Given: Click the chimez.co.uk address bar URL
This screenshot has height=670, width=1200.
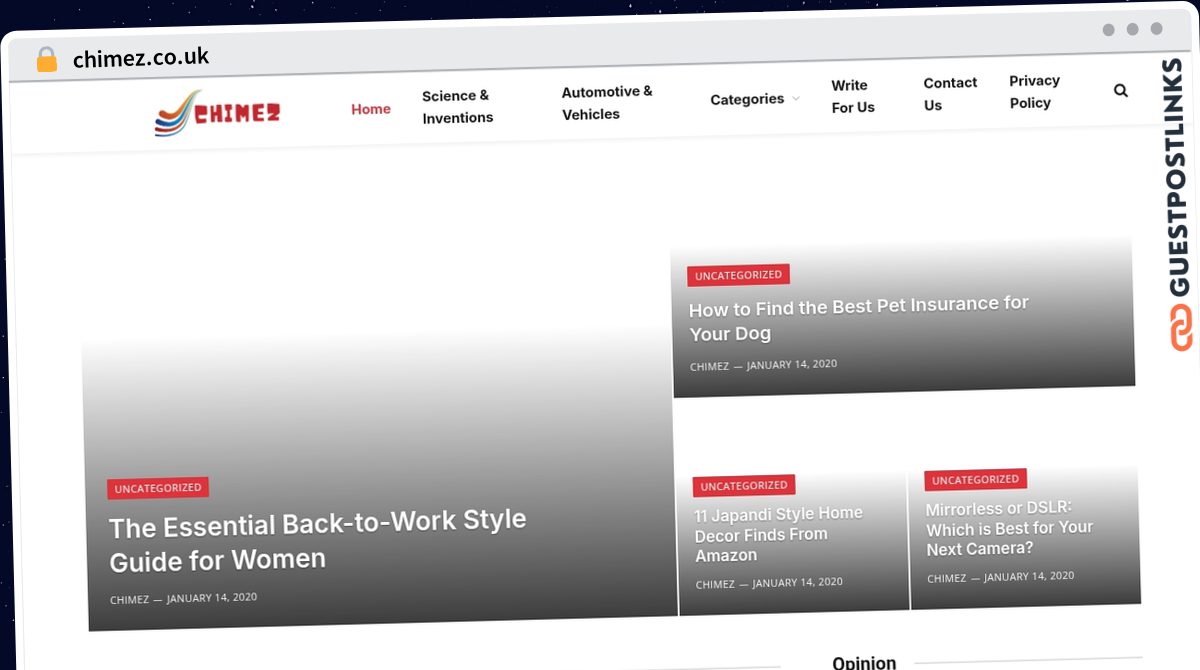Looking at the screenshot, I should pos(141,58).
